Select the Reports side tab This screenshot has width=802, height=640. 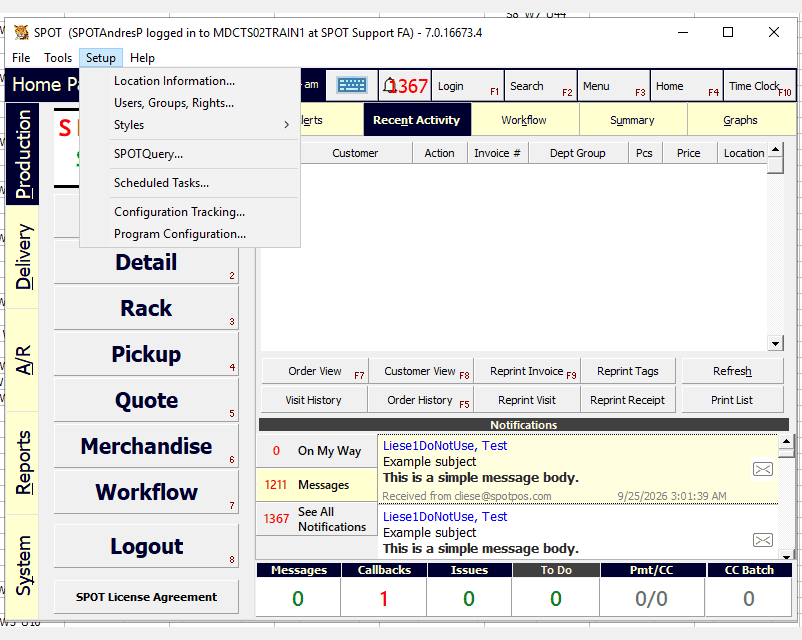pos(23,463)
